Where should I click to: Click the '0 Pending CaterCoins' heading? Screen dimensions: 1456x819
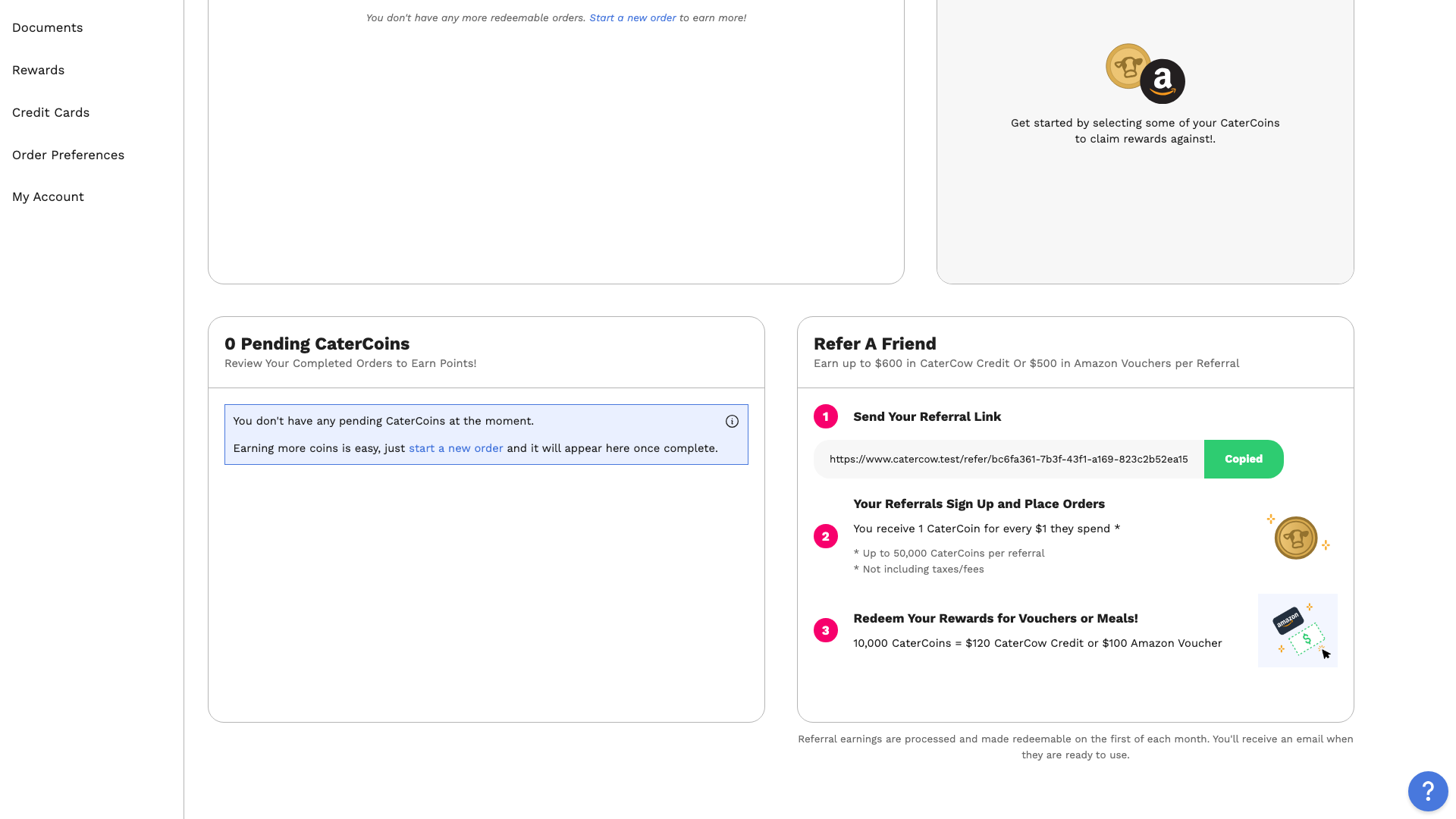tap(317, 344)
